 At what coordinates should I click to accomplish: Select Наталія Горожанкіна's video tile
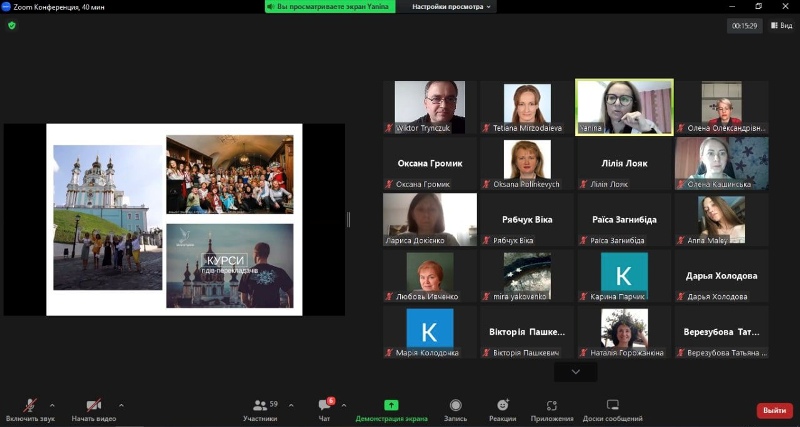click(624, 332)
